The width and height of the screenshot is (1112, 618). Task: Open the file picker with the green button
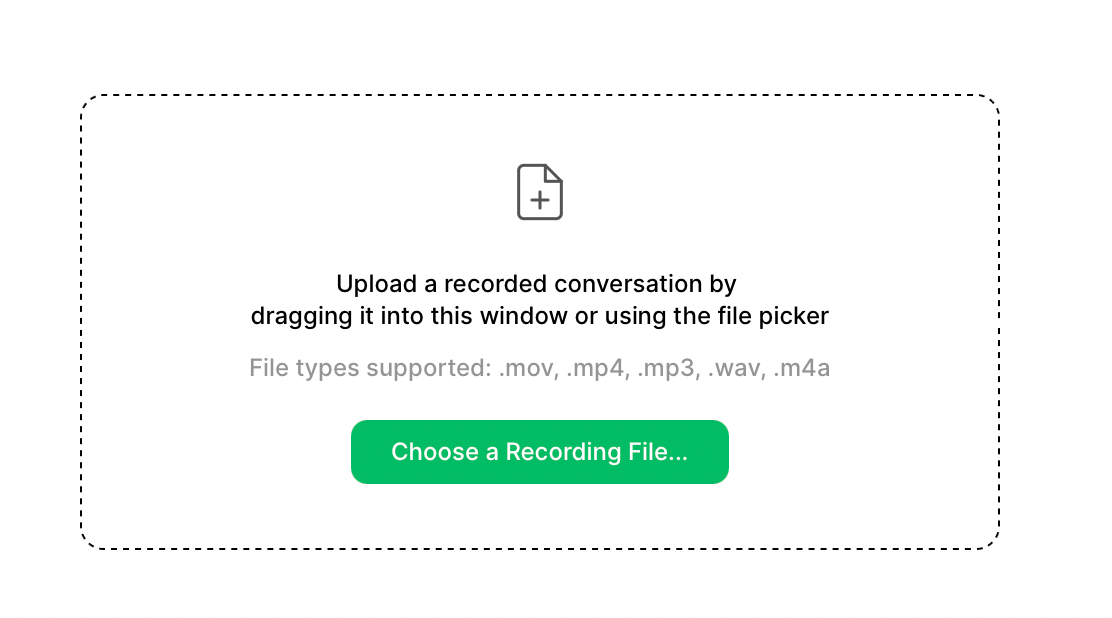click(540, 452)
